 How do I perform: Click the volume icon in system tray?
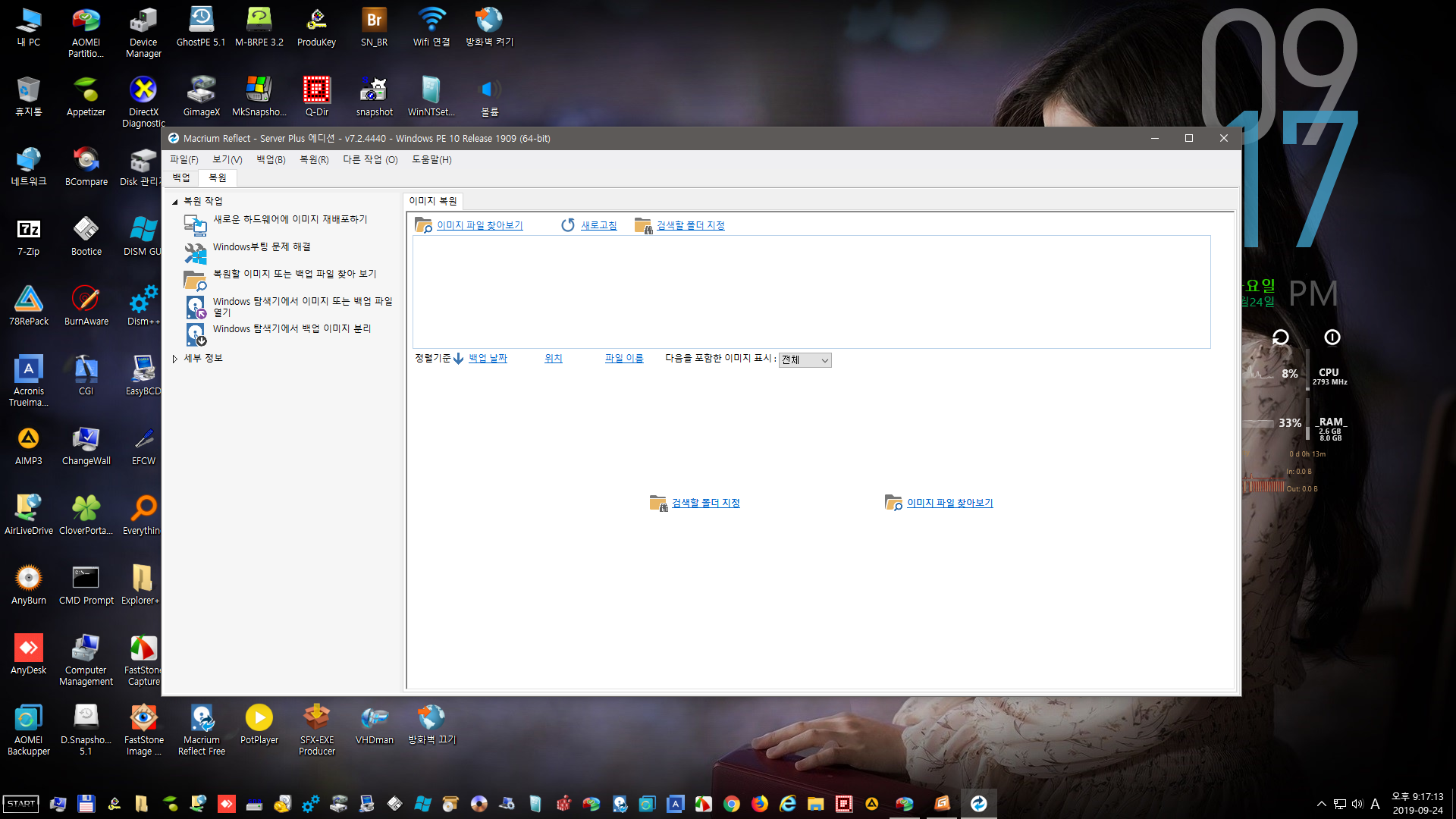(1357, 804)
